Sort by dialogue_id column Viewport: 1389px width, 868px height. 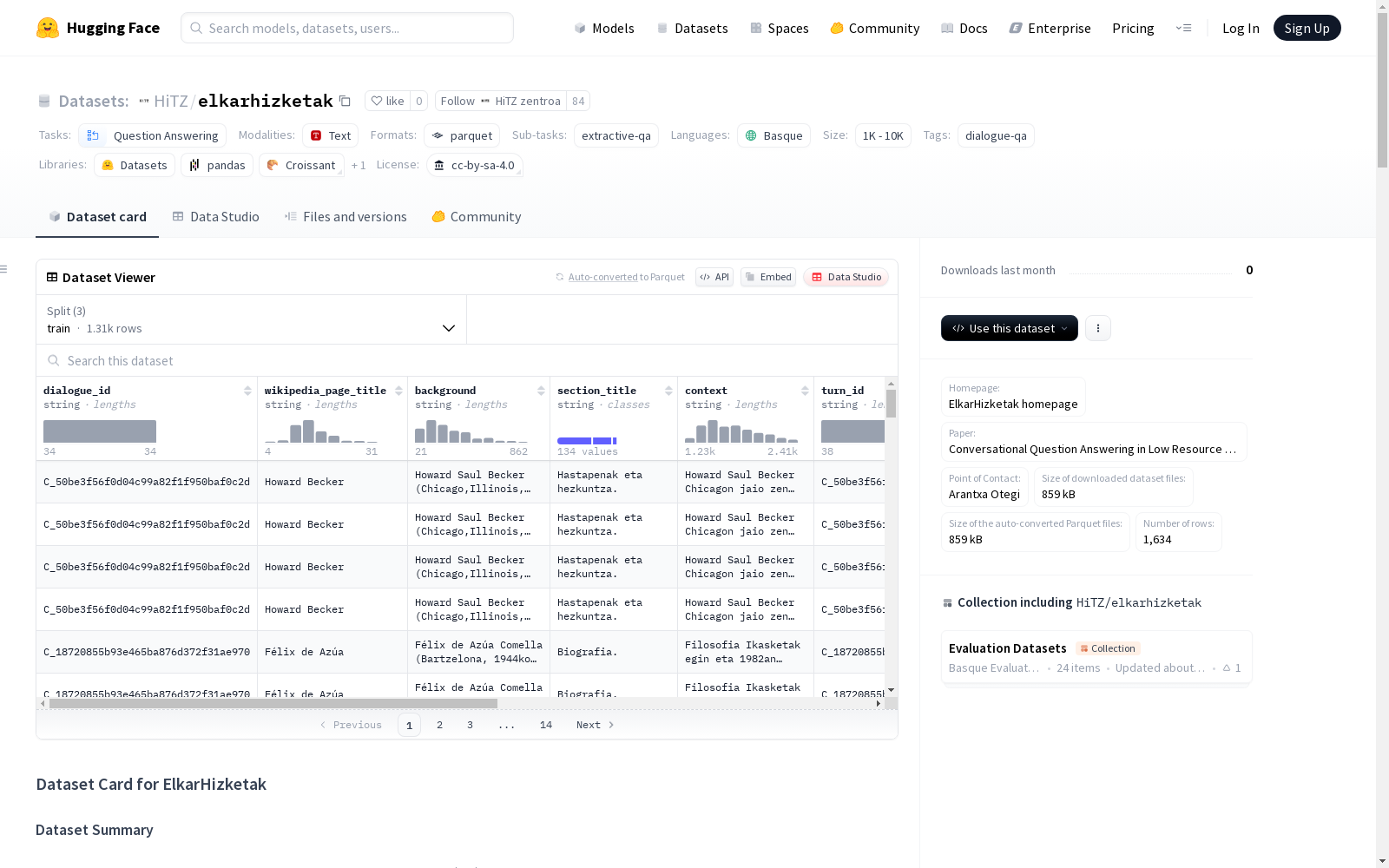247,391
